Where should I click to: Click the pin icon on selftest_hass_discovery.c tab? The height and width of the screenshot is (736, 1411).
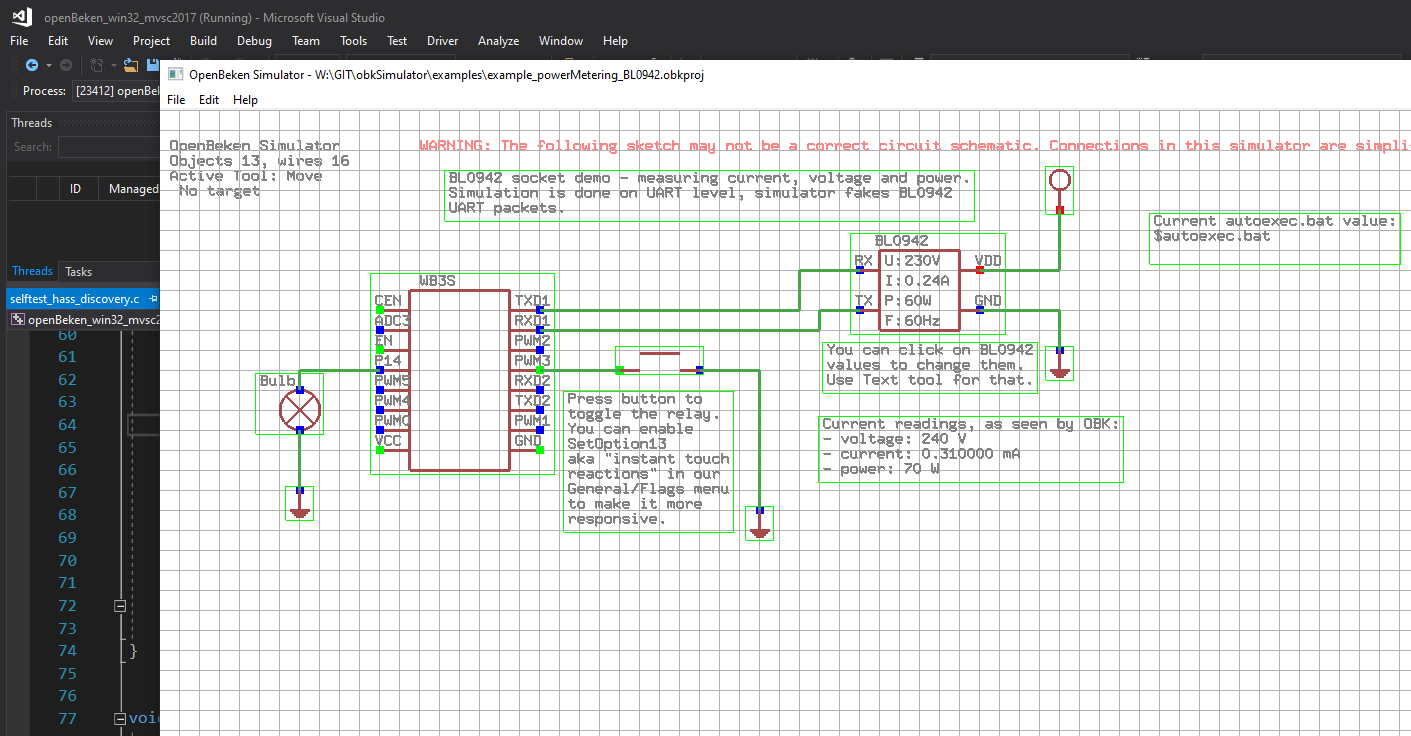[153, 299]
